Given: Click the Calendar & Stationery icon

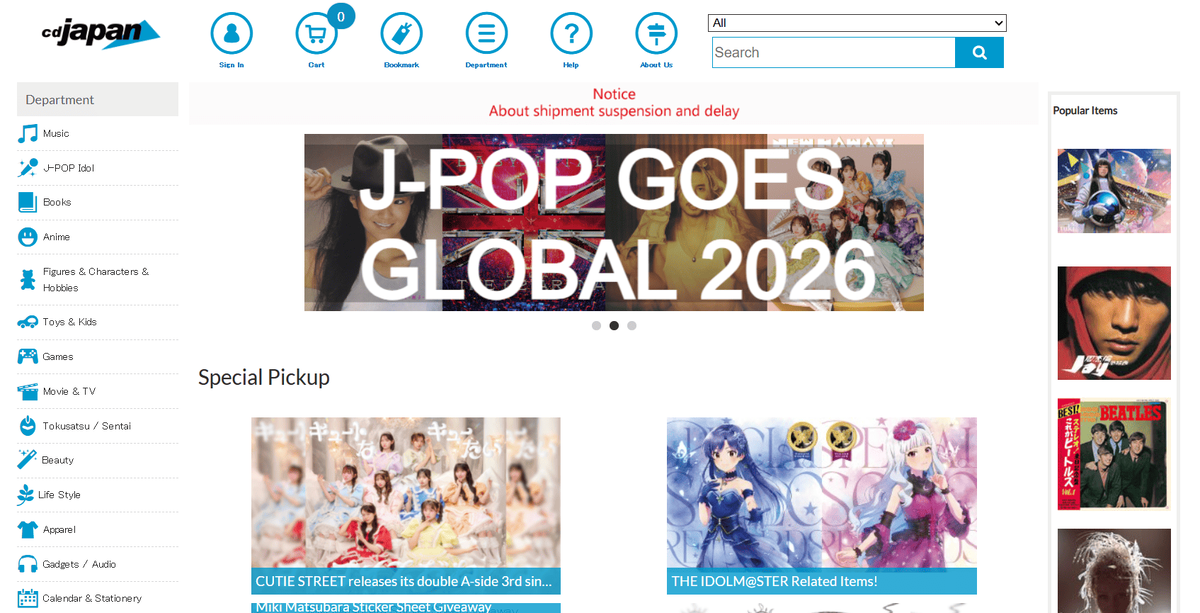Looking at the screenshot, I should point(28,598).
